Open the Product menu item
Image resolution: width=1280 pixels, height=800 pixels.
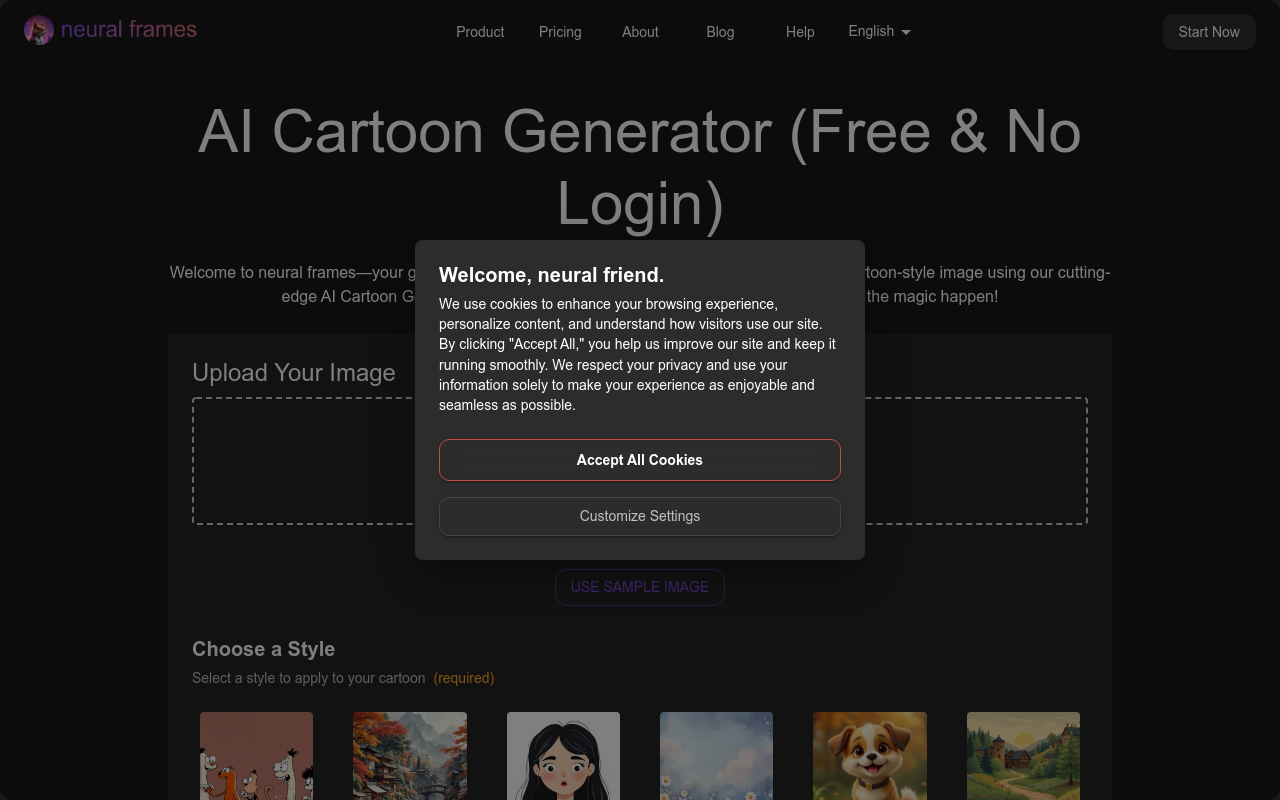click(x=480, y=32)
